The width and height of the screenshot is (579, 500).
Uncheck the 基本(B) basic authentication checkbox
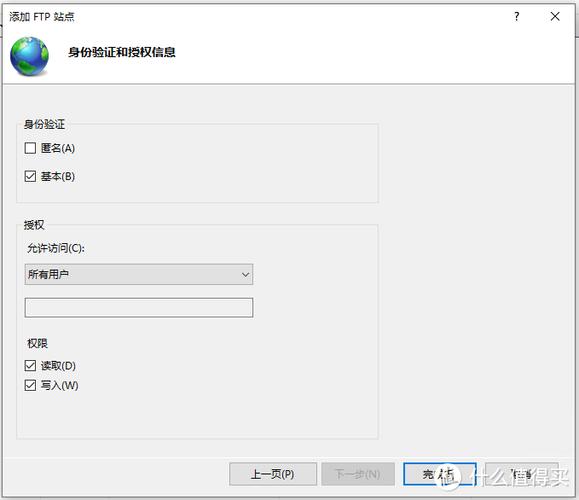[x=30, y=176]
